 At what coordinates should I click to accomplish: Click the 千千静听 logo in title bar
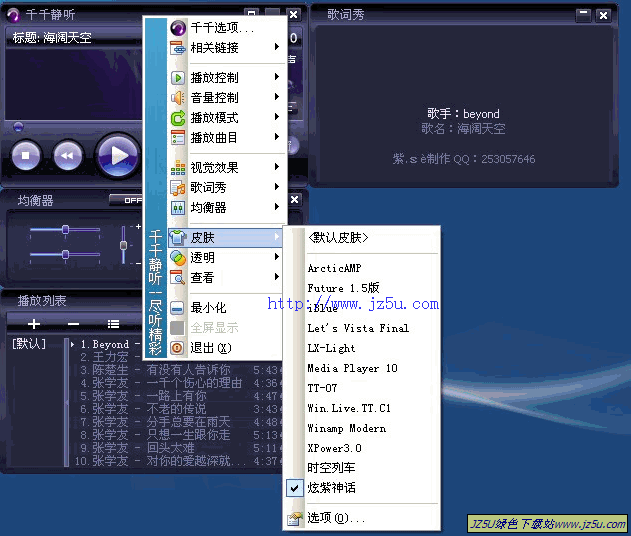coord(13,15)
